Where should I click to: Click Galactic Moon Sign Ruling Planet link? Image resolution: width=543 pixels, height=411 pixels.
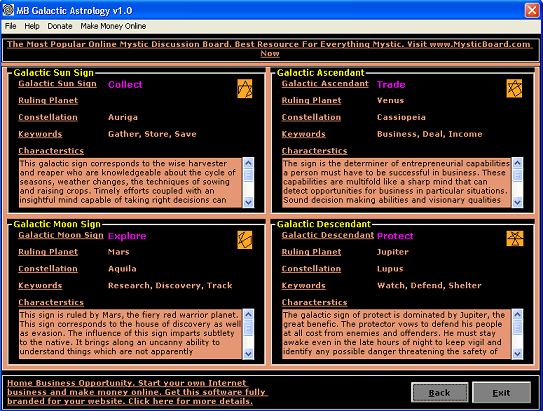click(48, 252)
